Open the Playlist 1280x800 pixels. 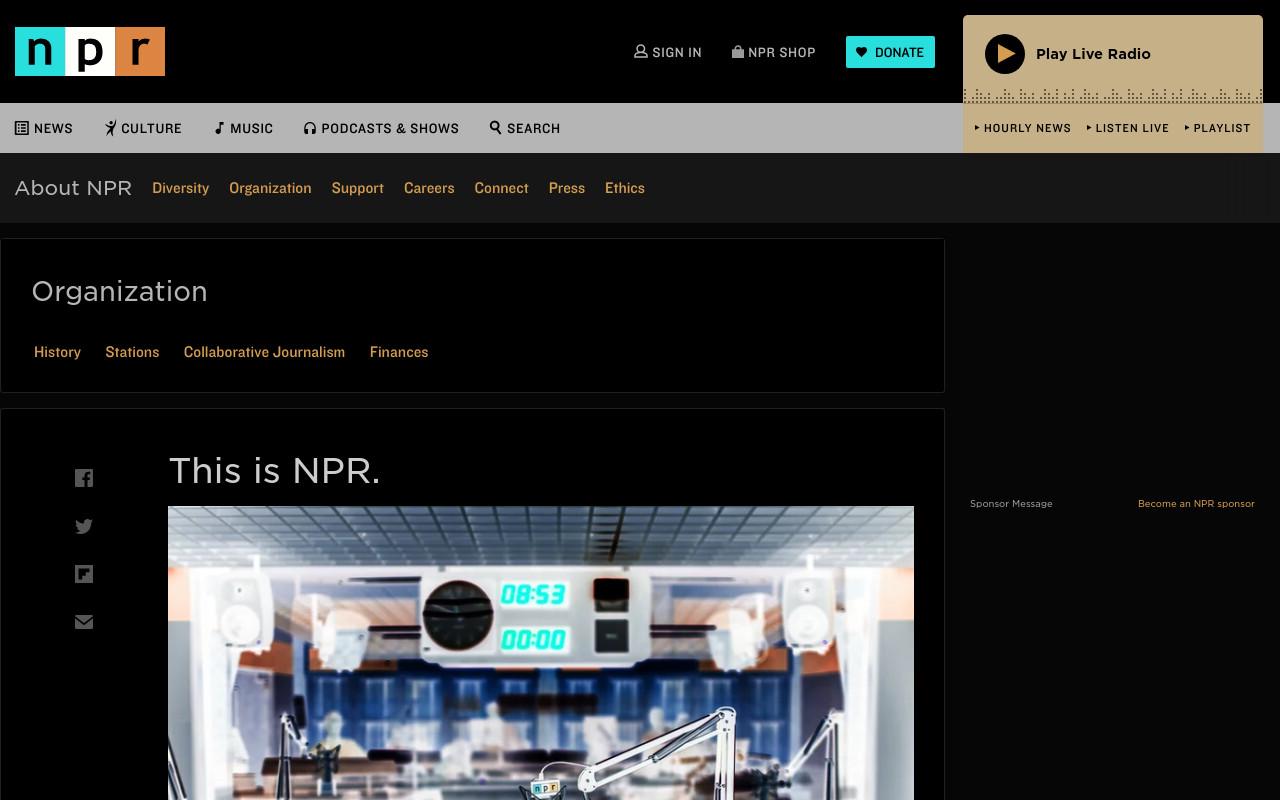click(x=1217, y=128)
